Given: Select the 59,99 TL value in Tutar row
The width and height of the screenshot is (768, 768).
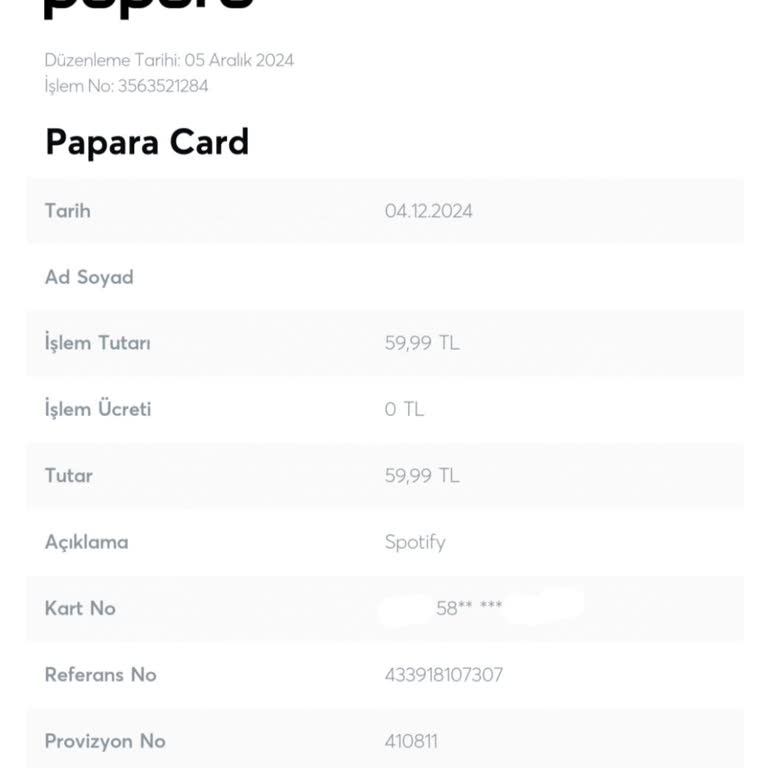Looking at the screenshot, I should (x=422, y=475).
